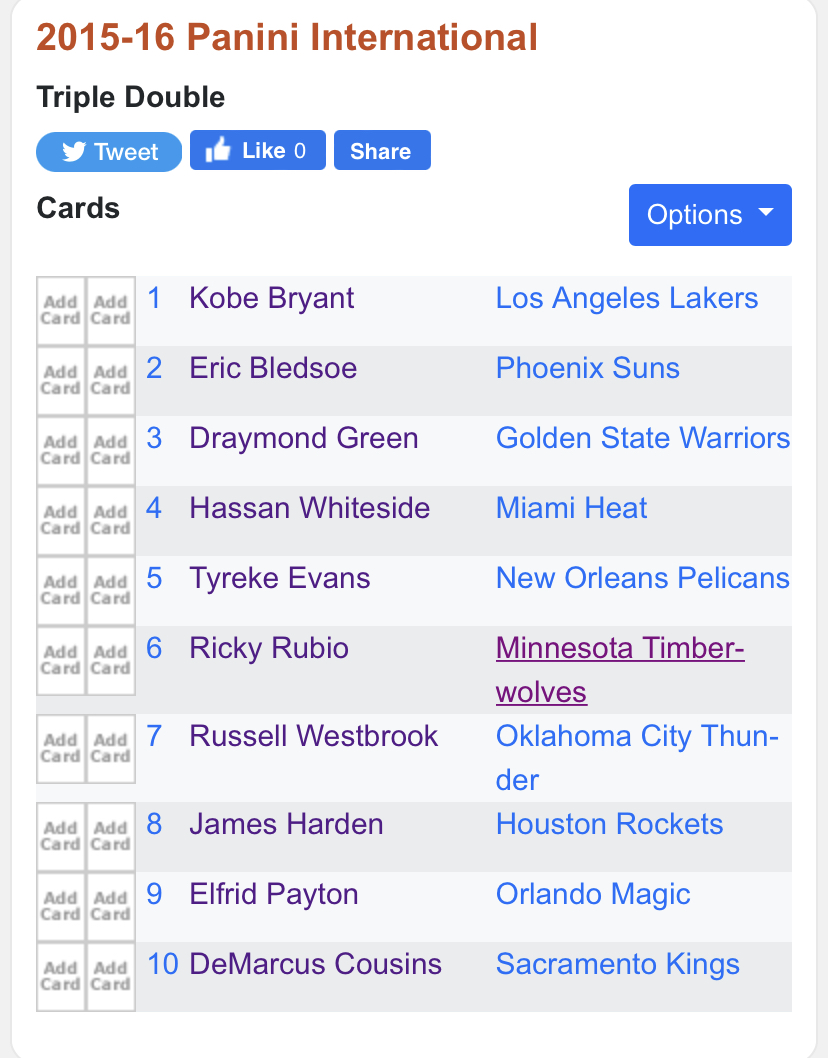Click the thumbs-up Like button

click(258, 150)
